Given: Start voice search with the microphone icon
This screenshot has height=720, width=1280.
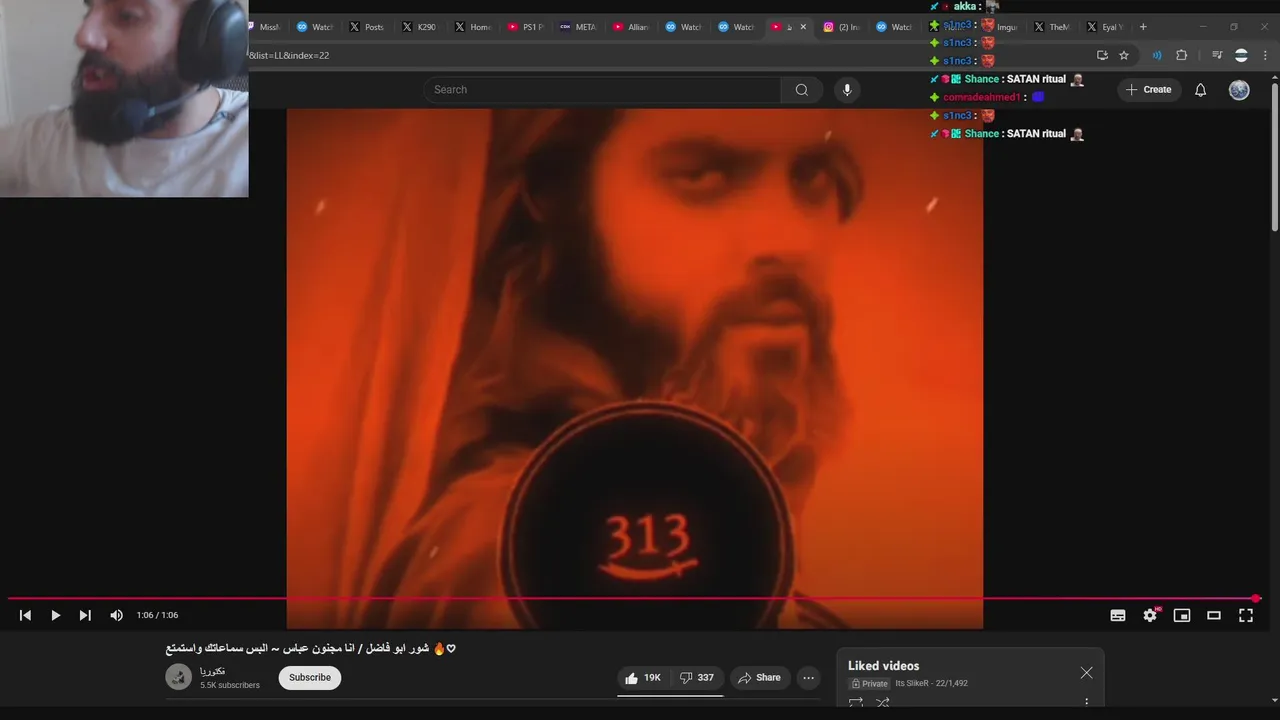Looking at the screenshot, I should point(847,90).
